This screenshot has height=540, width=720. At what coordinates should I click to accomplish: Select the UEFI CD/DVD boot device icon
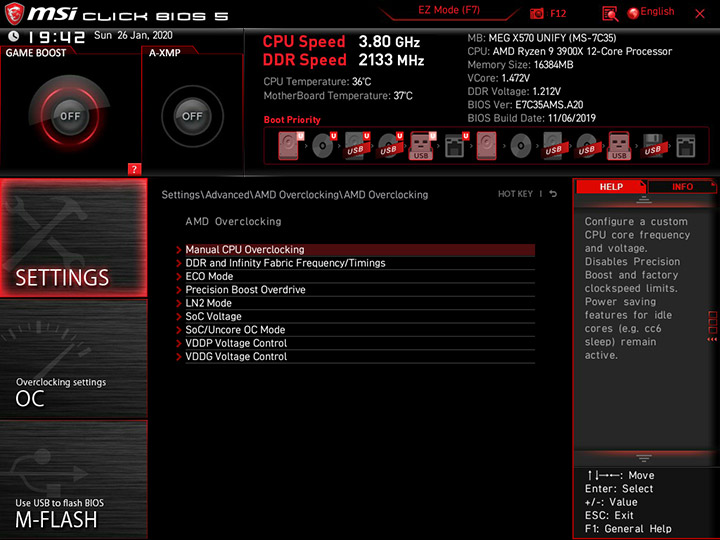324,146
